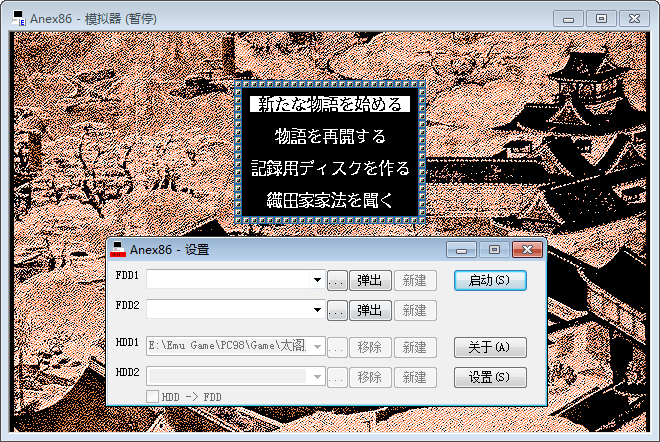Eject FDD1 disk with 弹出 button
The image size is (660, 442).
click(370, 280)
